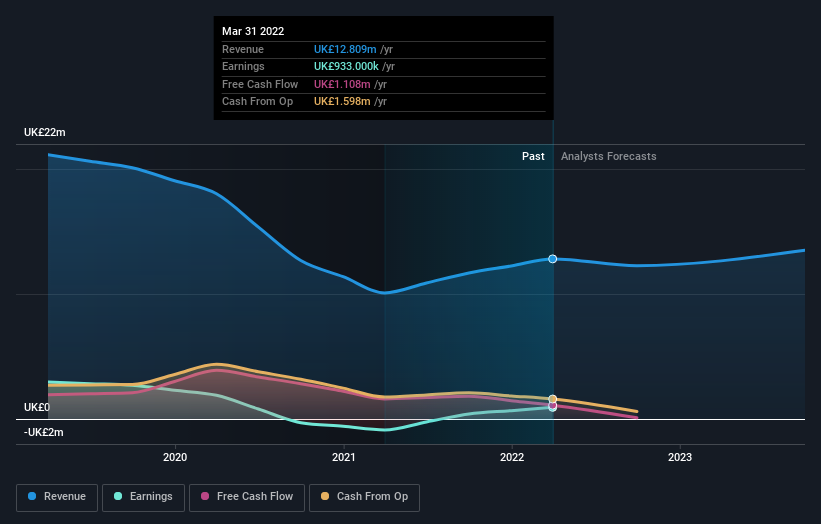
Task: Toggle the Free Cash Flow legend button
Action: 247,497
